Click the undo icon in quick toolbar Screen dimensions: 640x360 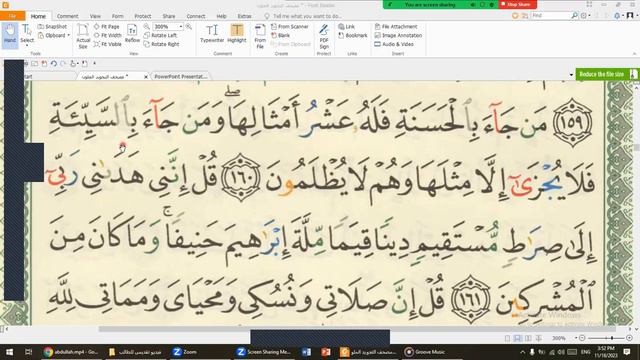[x=53, y=64]
